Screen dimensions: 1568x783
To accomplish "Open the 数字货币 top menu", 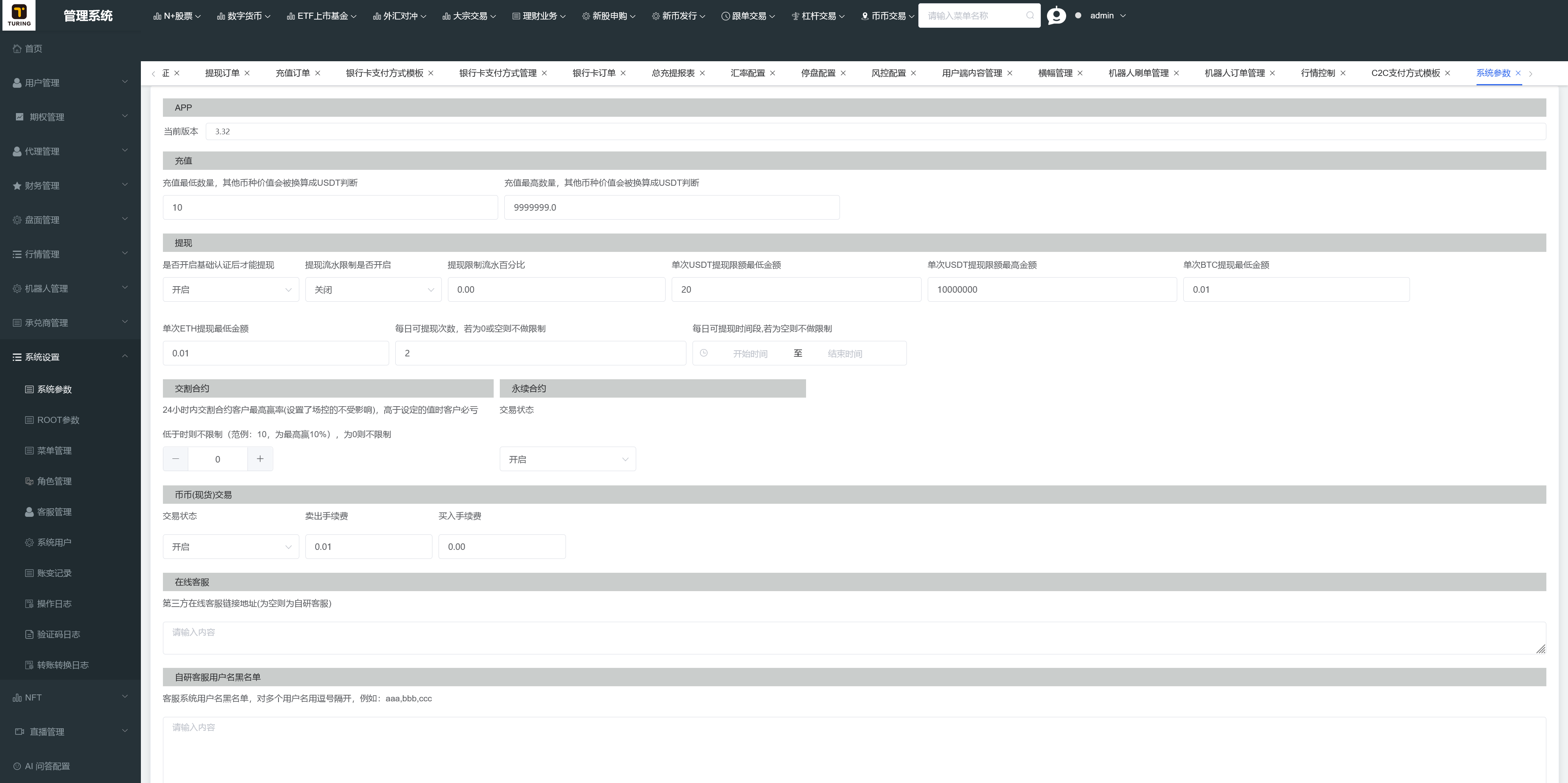I will pyautogui.click(x=243, y=16).
